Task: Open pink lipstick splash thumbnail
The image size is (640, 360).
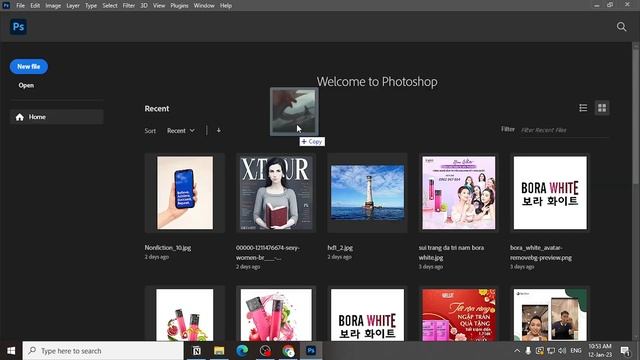Action: pos(276,314)
